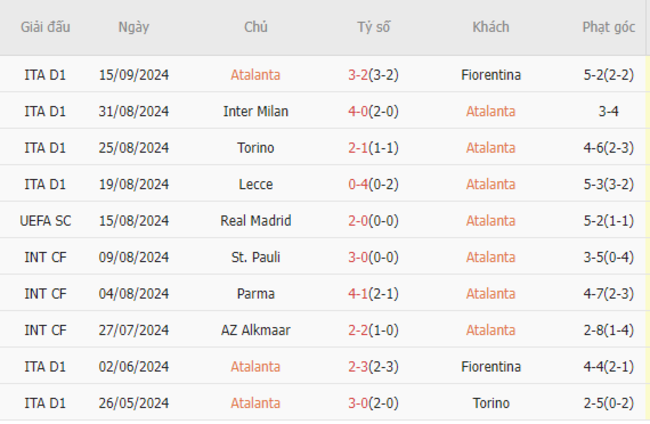Select the Parma team name

click(x=255, y=294)
